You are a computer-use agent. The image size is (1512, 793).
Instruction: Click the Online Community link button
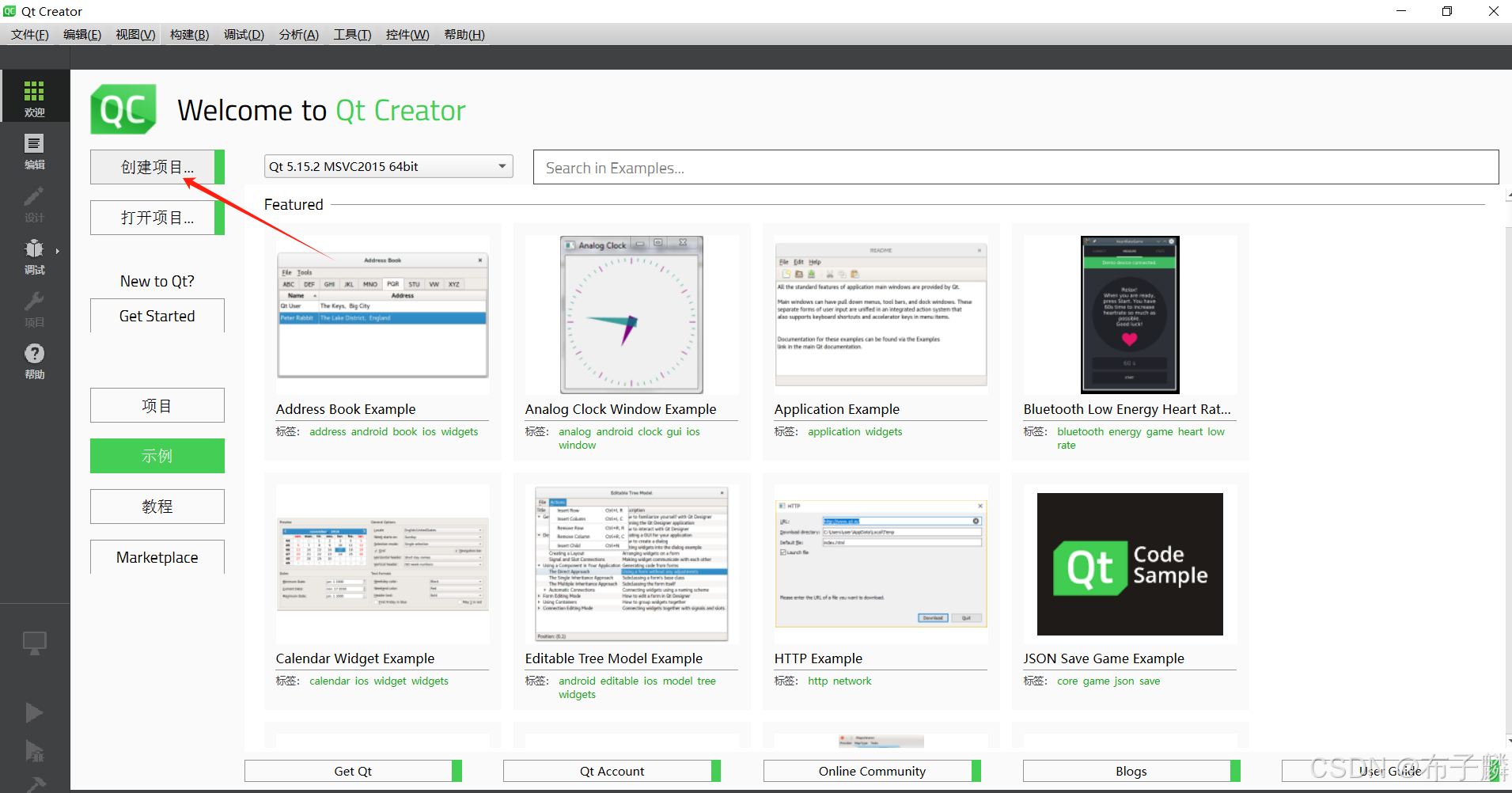[872, 771]
